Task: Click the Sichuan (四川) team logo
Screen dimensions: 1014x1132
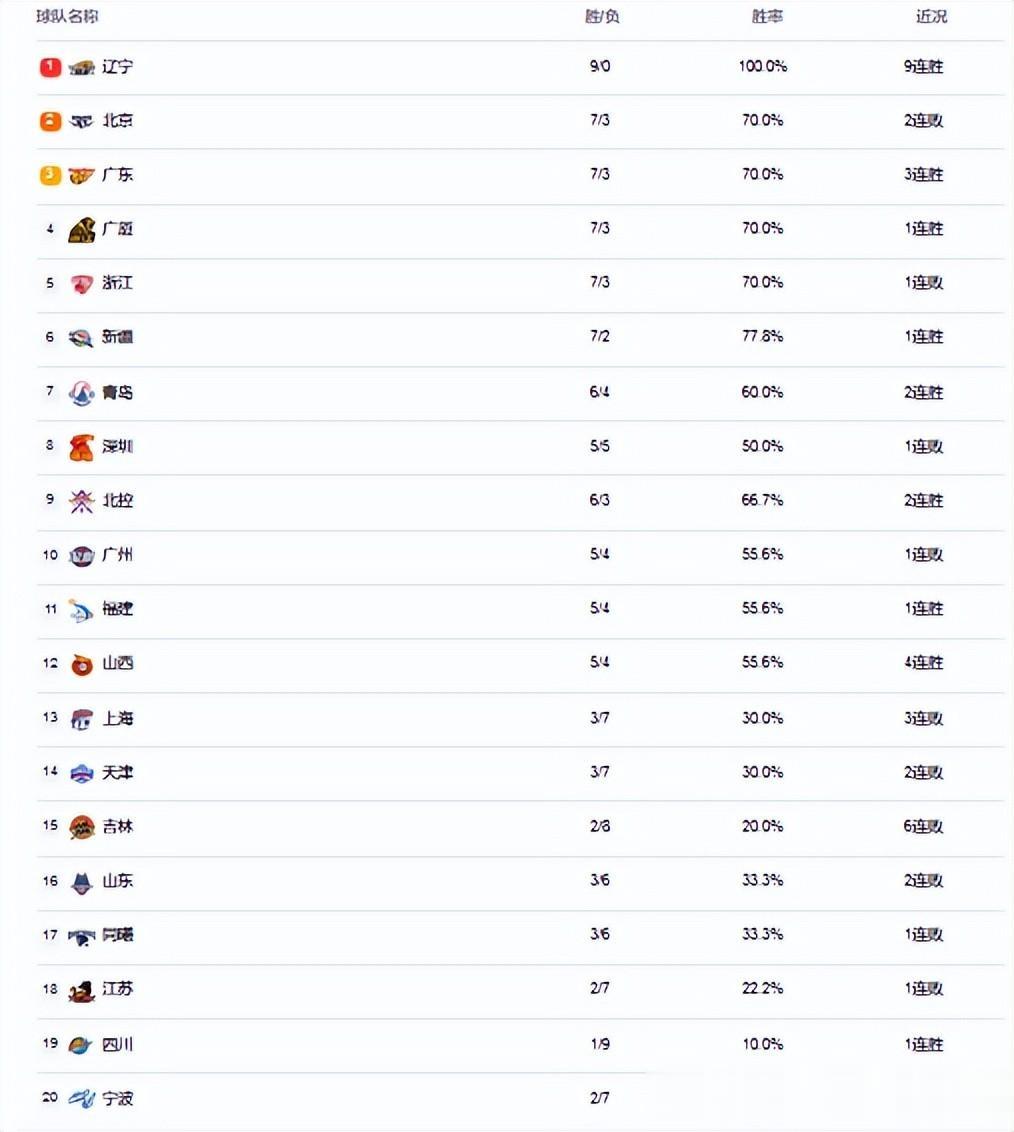Action: click(x=81, y=1045)
